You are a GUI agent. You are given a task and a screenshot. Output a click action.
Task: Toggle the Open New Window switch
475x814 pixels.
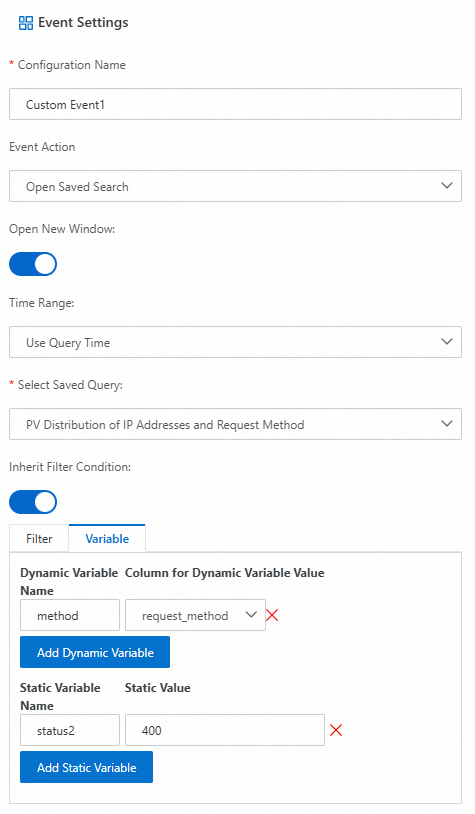point(33,264)
